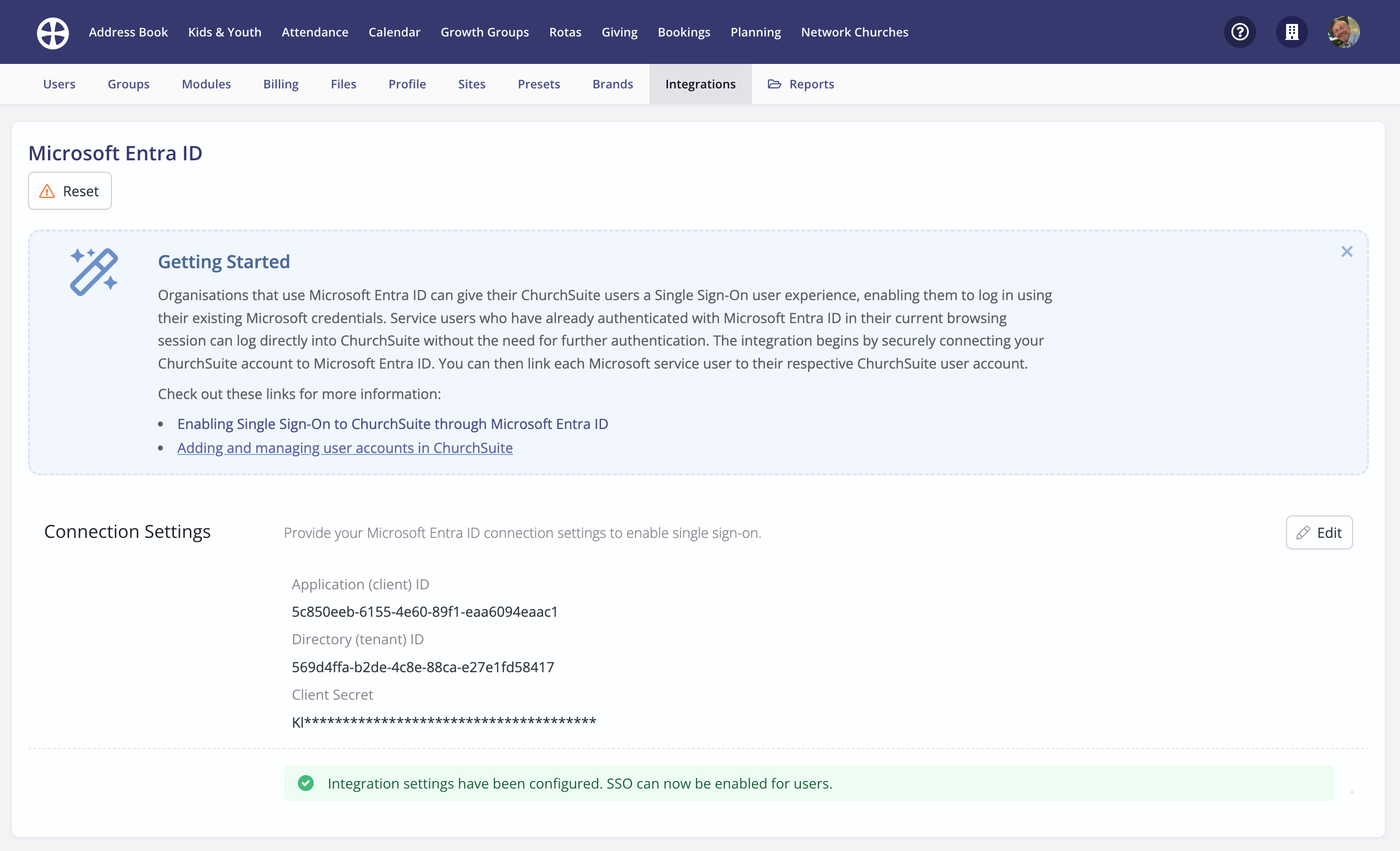Image resolution: width=1400 pixels, height=851 pixels.
Task: Click the green success checkmark icon
Action: 306,783
